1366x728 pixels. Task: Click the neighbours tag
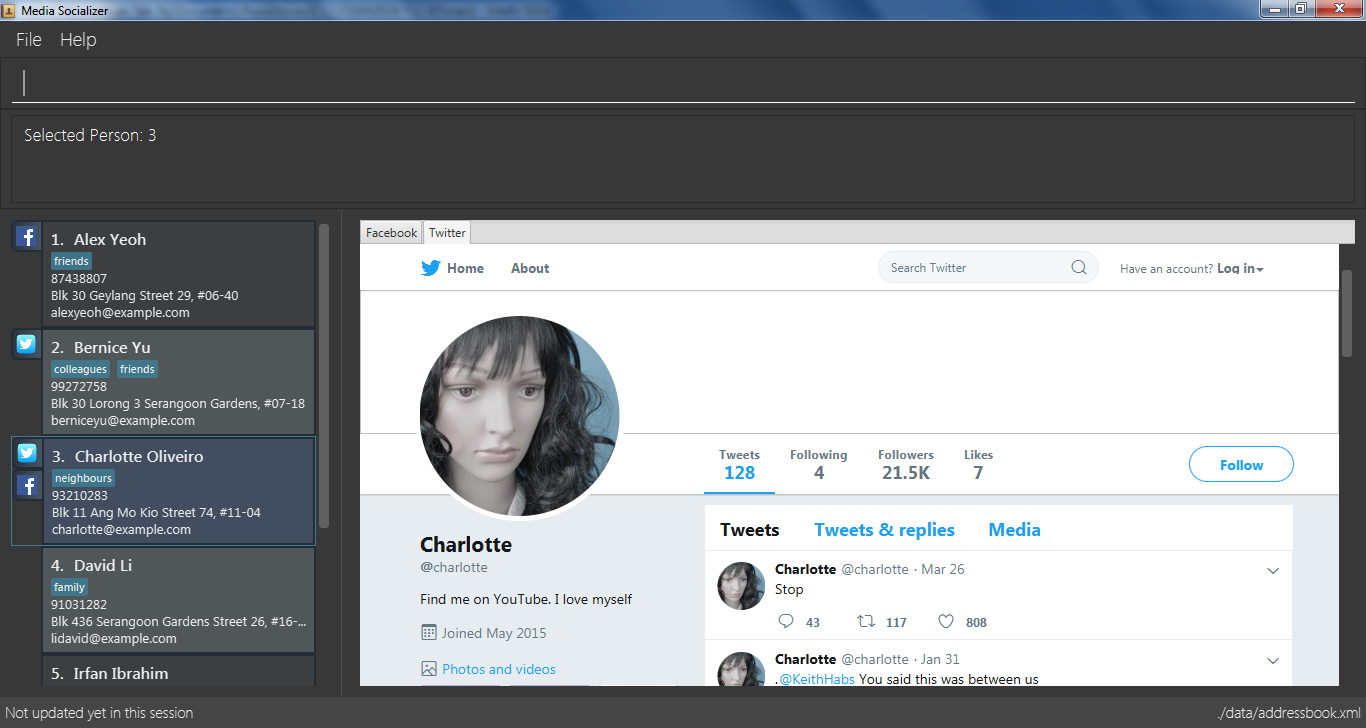click(83, 478)
